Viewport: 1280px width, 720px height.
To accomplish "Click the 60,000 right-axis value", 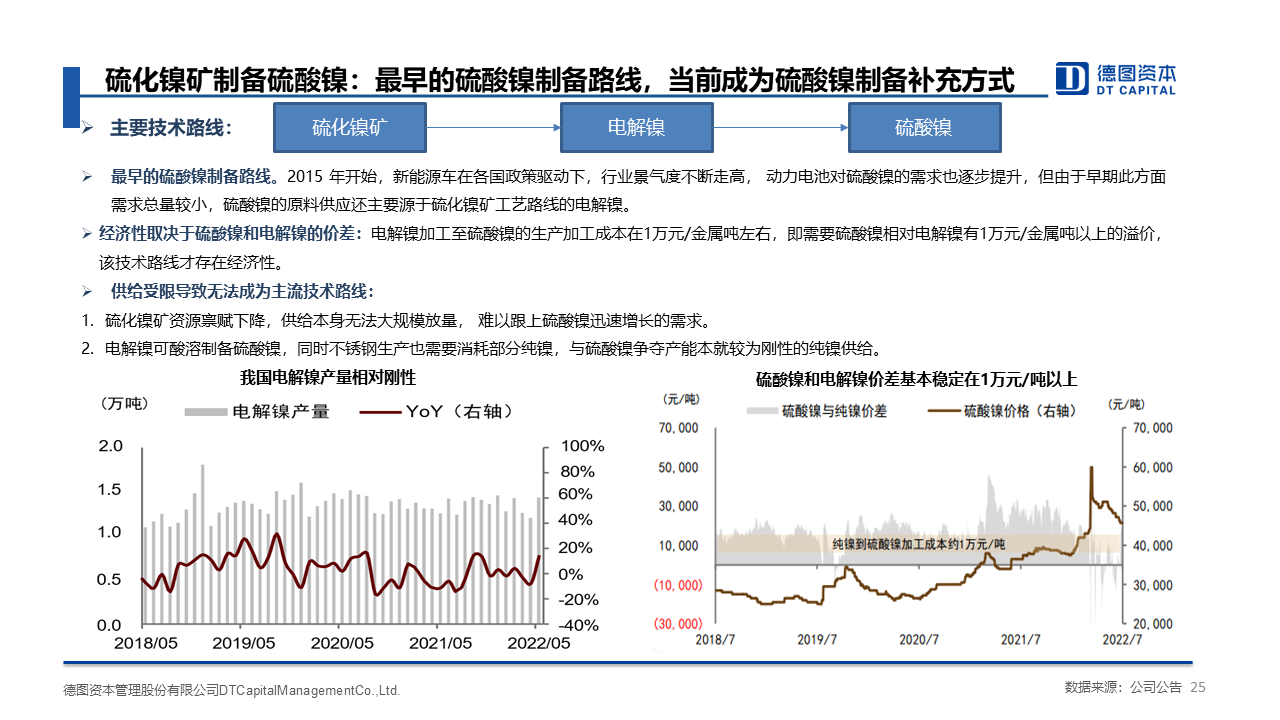I will (x=1151, y=467).
